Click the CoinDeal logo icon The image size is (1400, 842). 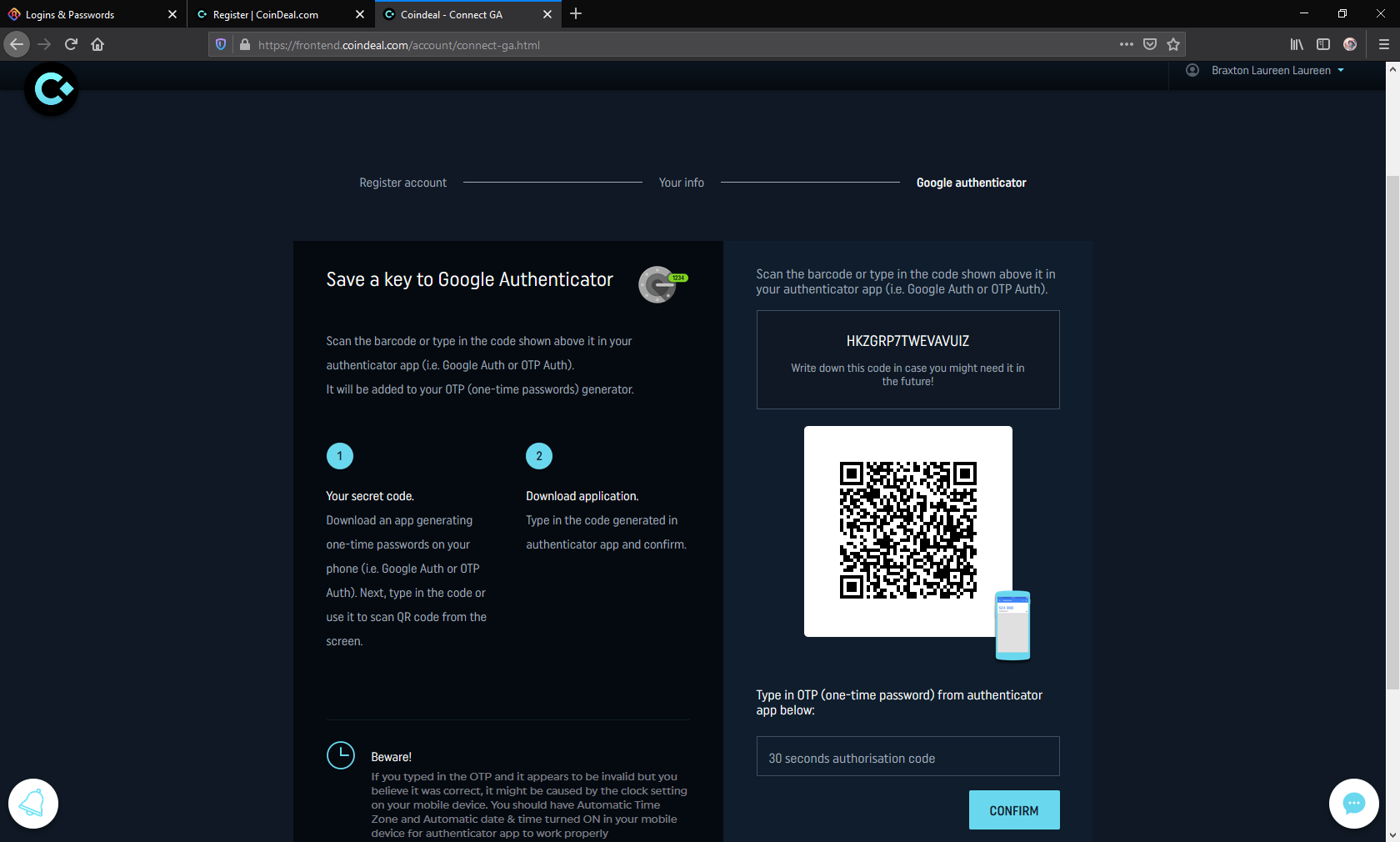tap(52, 88)
